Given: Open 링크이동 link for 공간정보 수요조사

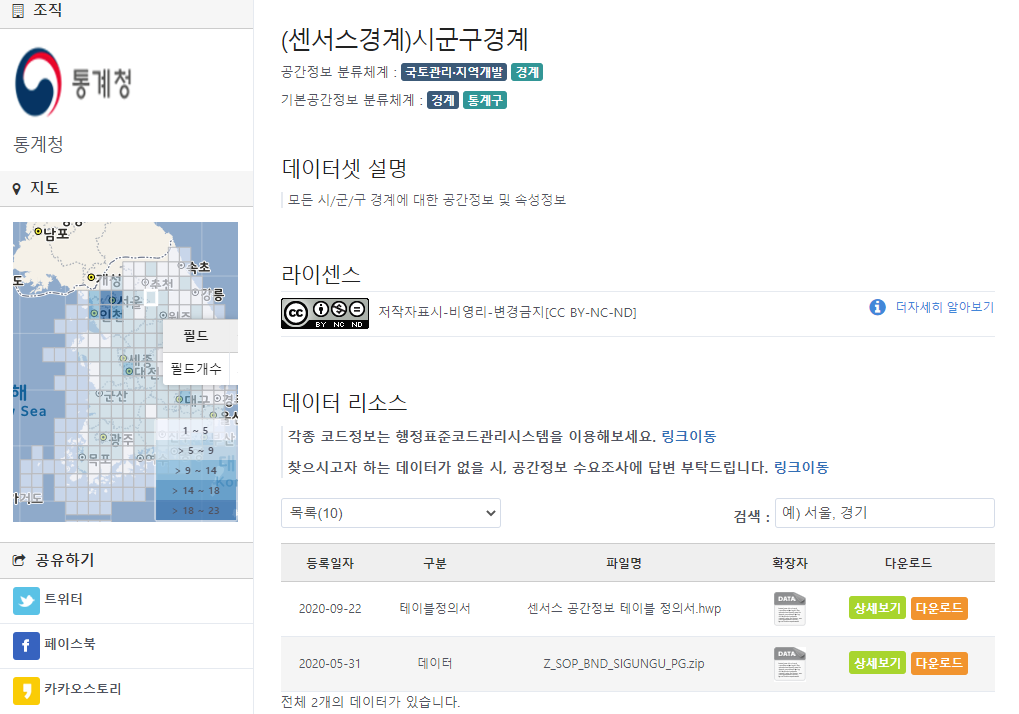Looking at the screenshot, I should pos(801,468).
